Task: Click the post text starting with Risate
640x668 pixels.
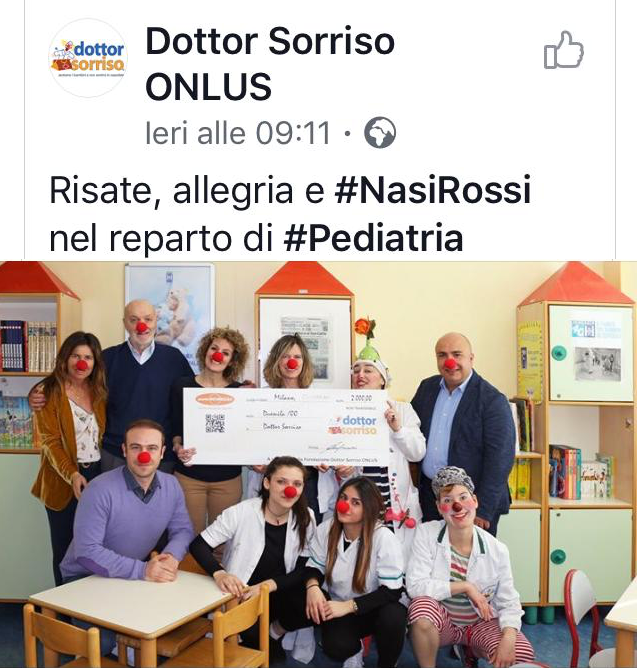Action: pyautogui.click(x=290, y=214)
